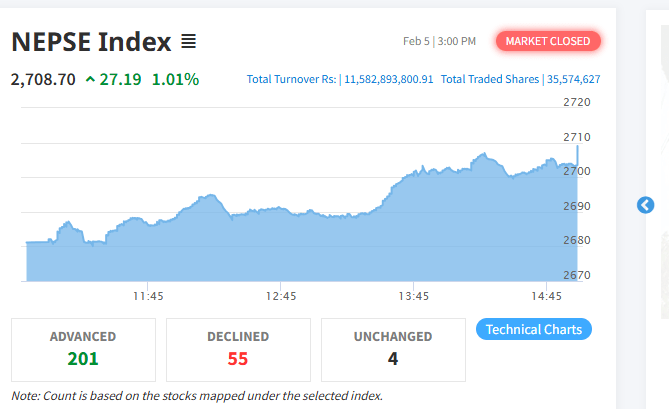Select the DECLINED 55 box
Image resolution: width=669 pixels, height=409 pixels.
click(x=238, y=350)
